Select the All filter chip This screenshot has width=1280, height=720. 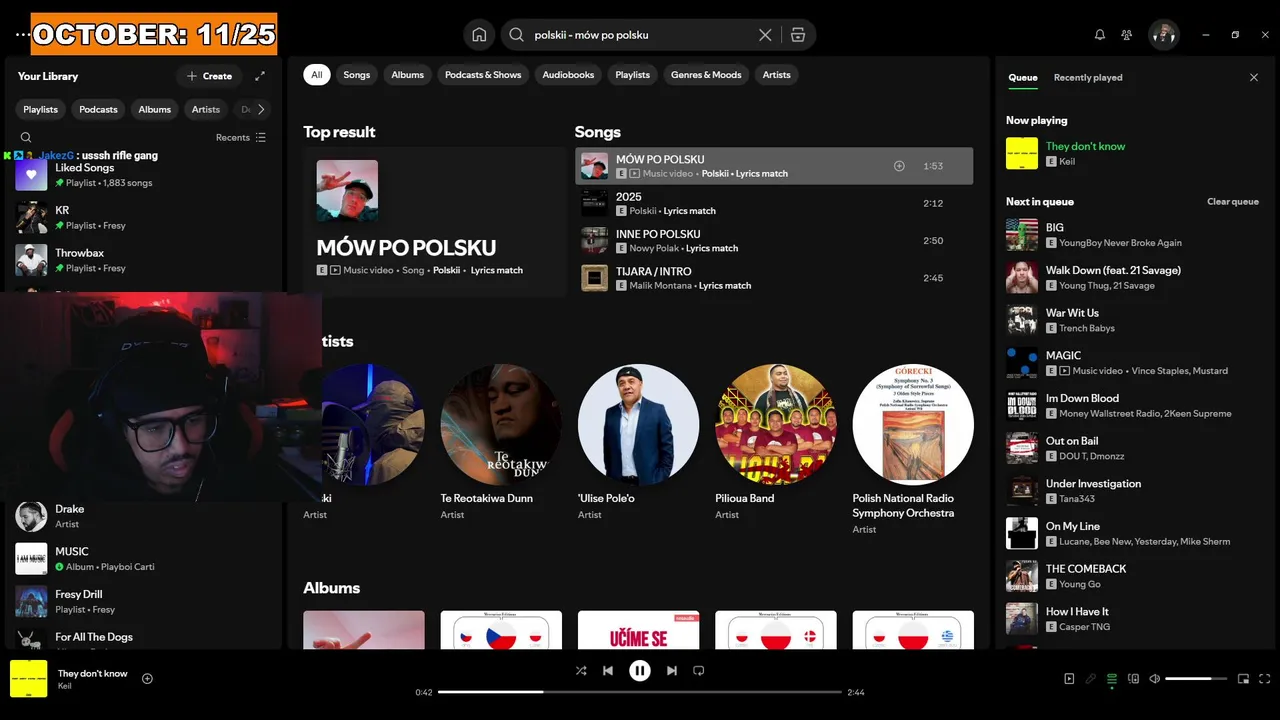click(317, 75)
